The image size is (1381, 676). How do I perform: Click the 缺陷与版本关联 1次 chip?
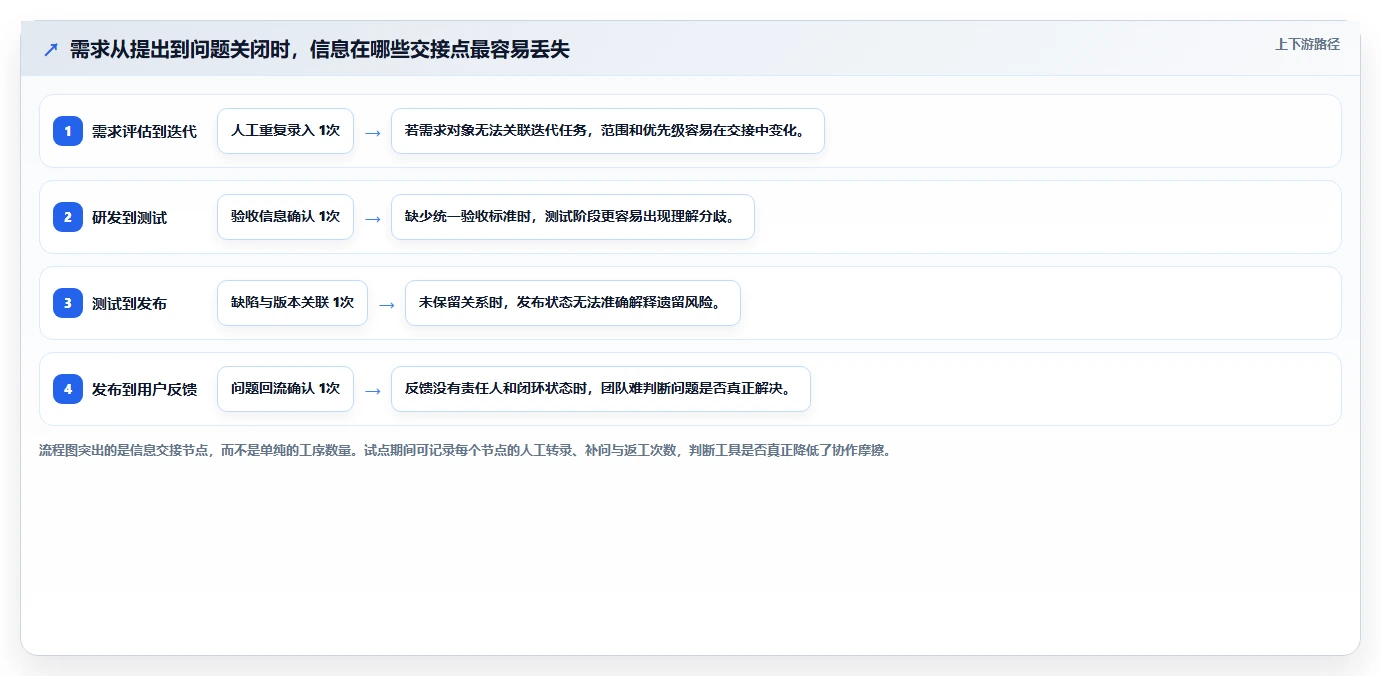tap(292, 303)
